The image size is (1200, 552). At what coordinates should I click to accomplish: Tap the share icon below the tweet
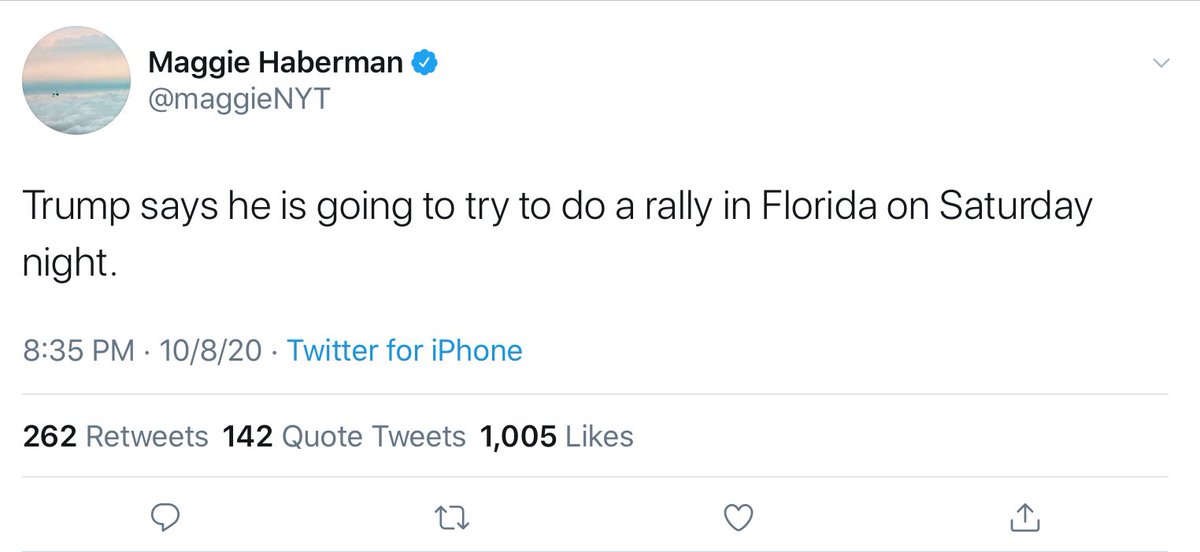pyautogui.click(x=1023, y=516)
